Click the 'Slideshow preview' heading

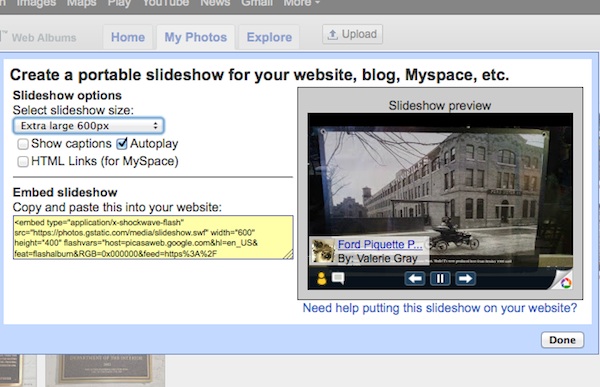click(x=440, y=106)
